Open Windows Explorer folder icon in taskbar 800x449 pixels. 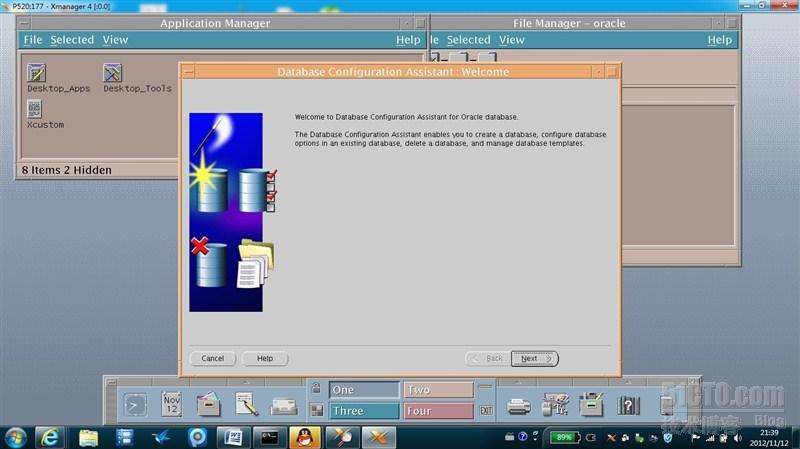pyautogui.click(x=88, y=438)
